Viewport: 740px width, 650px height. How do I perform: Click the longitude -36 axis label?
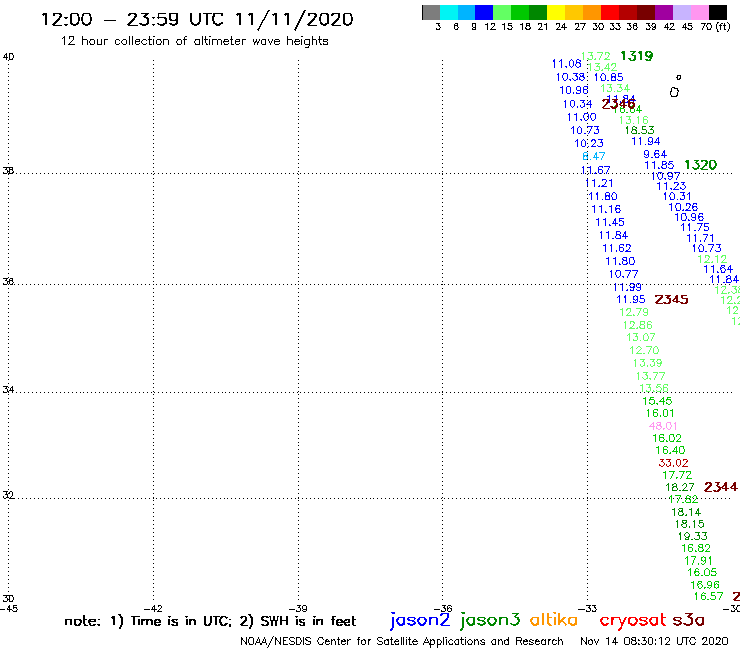[x=443, y=608]
